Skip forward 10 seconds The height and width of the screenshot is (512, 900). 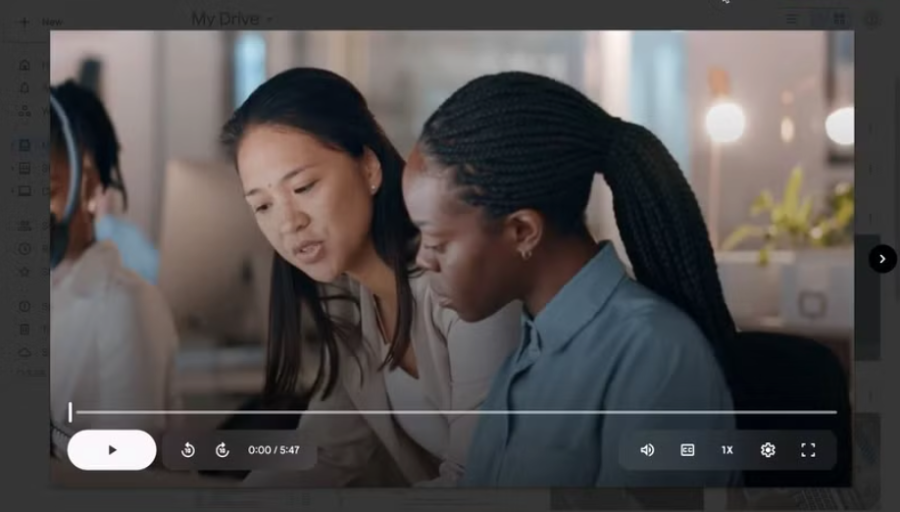[222, 451]
